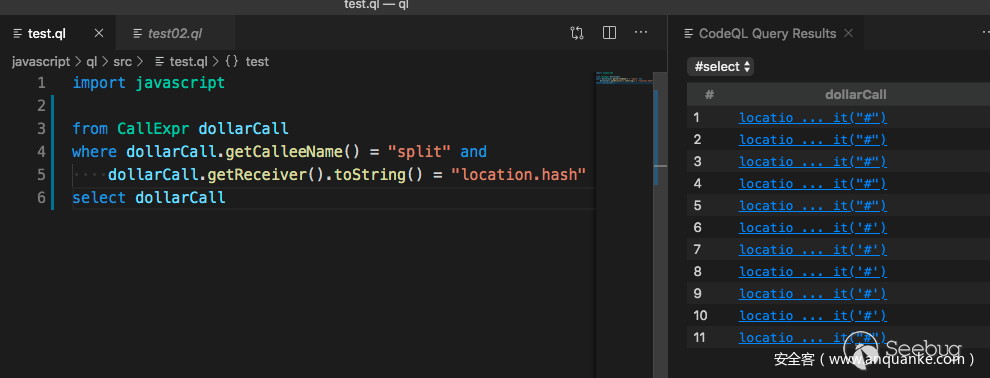Close the CodeQL Query Results panel
The width and height of the screenshot is (990, 378).
849,33
